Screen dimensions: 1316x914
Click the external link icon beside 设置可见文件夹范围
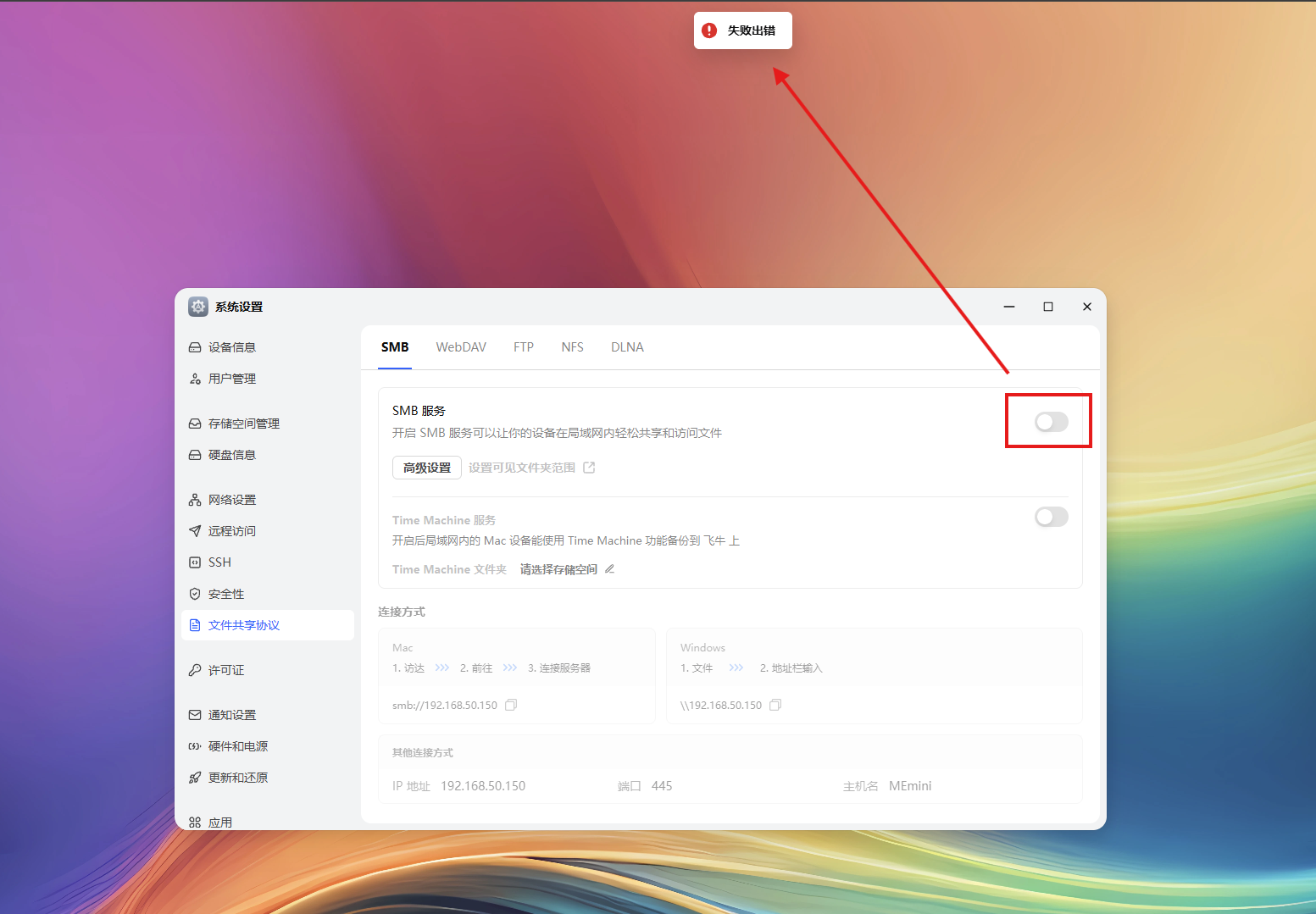[x=590, y=467]
